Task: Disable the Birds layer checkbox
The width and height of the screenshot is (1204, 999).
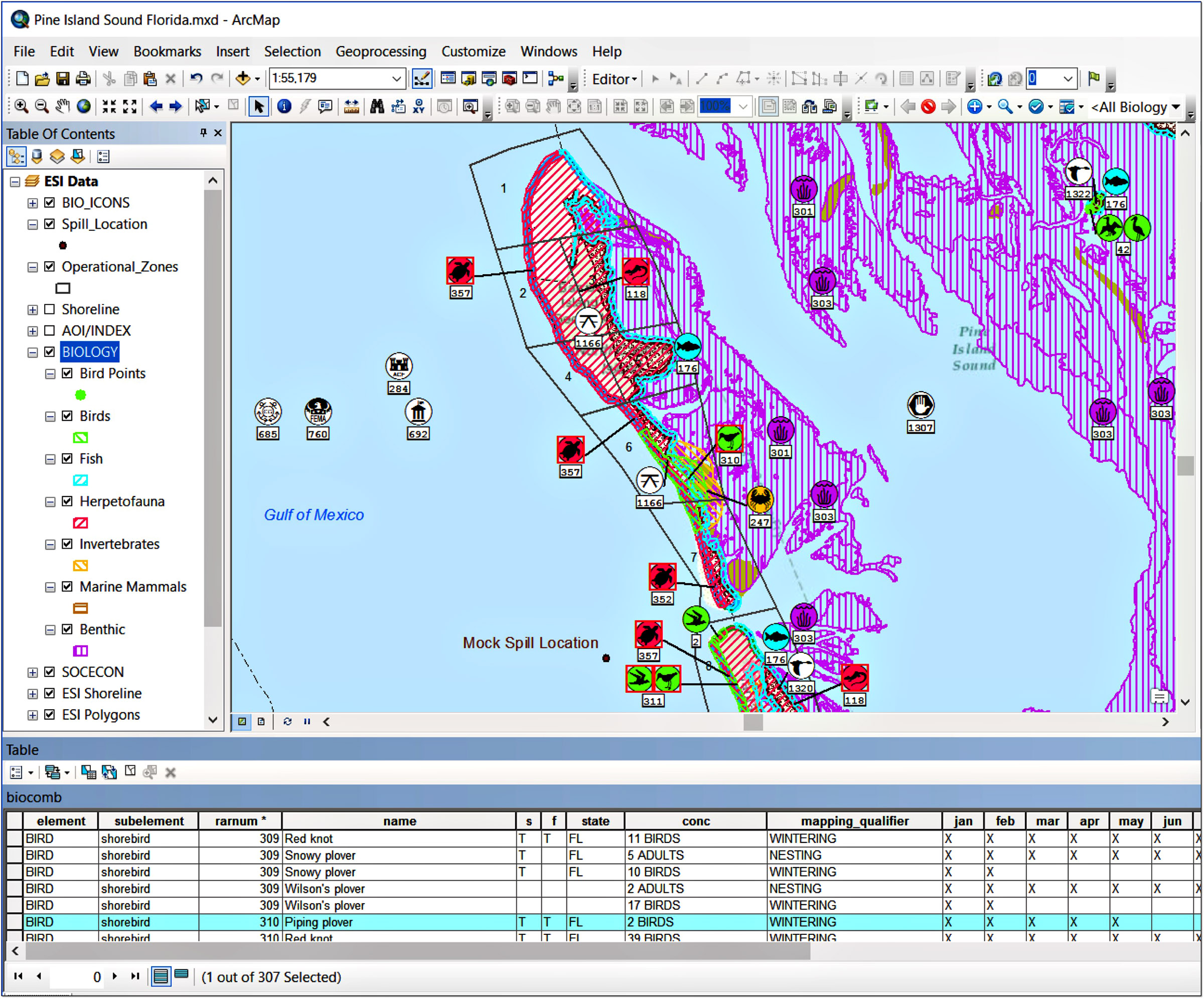Action: 67,416
